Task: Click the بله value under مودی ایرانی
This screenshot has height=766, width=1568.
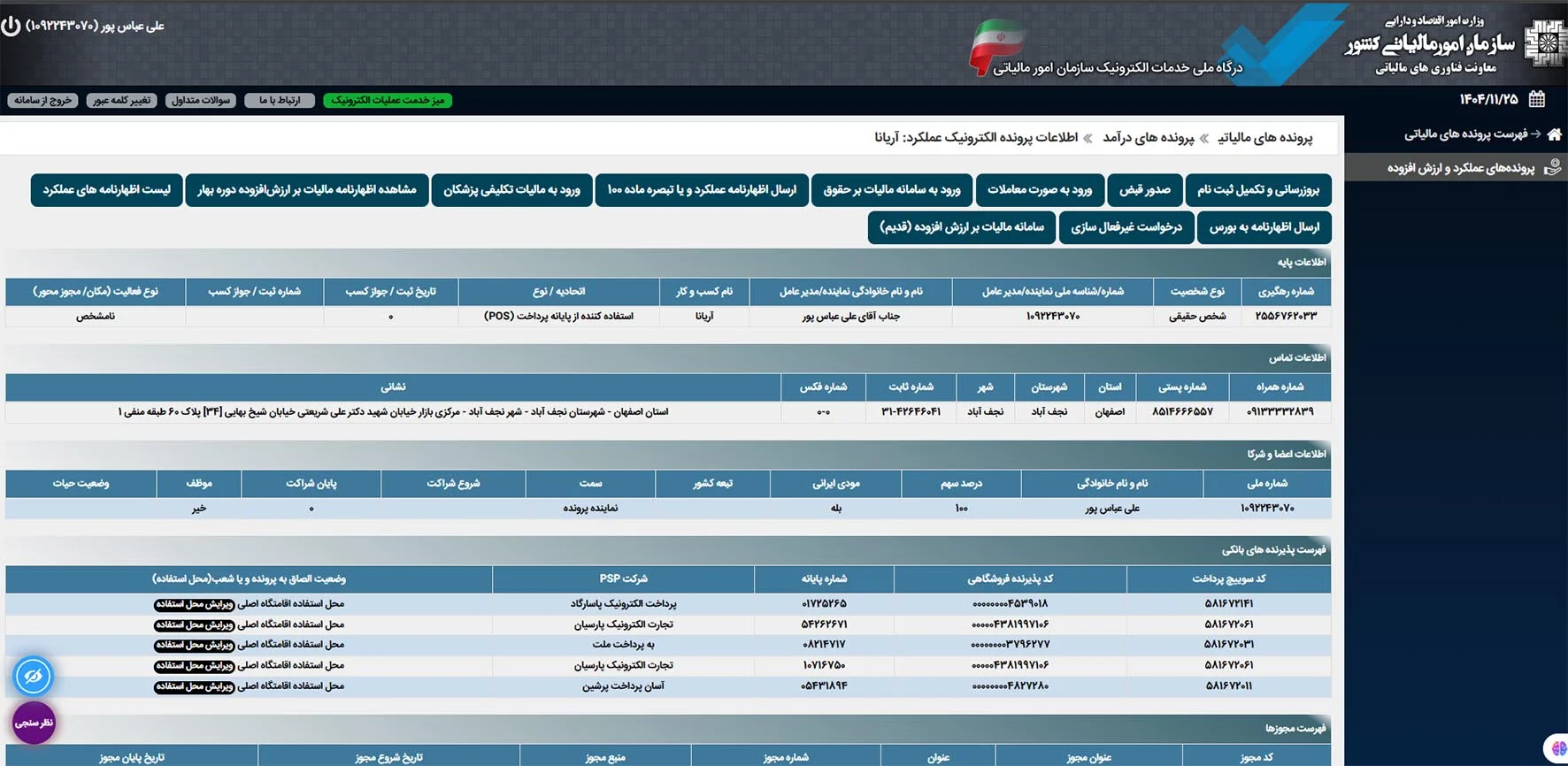Action: [836, 508]
